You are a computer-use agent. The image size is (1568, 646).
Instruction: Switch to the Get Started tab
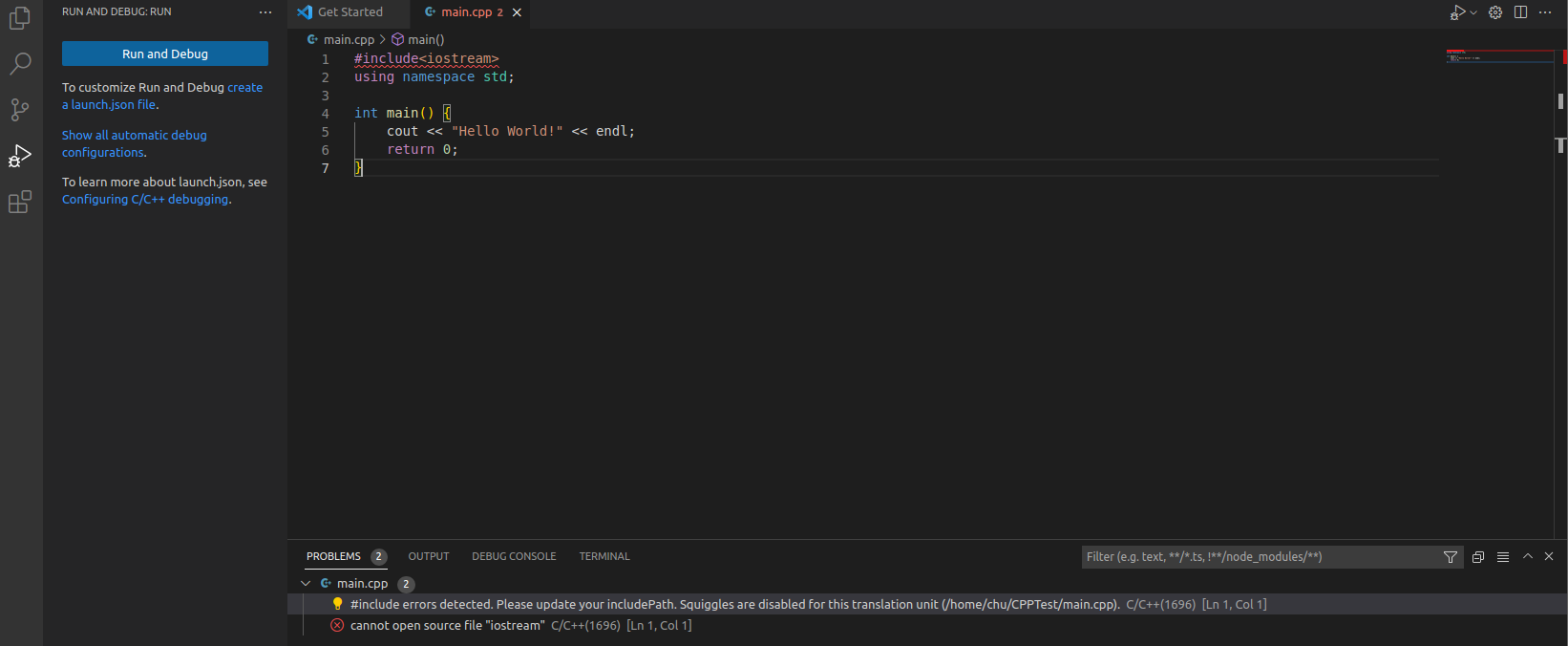(x=350, y=12)
